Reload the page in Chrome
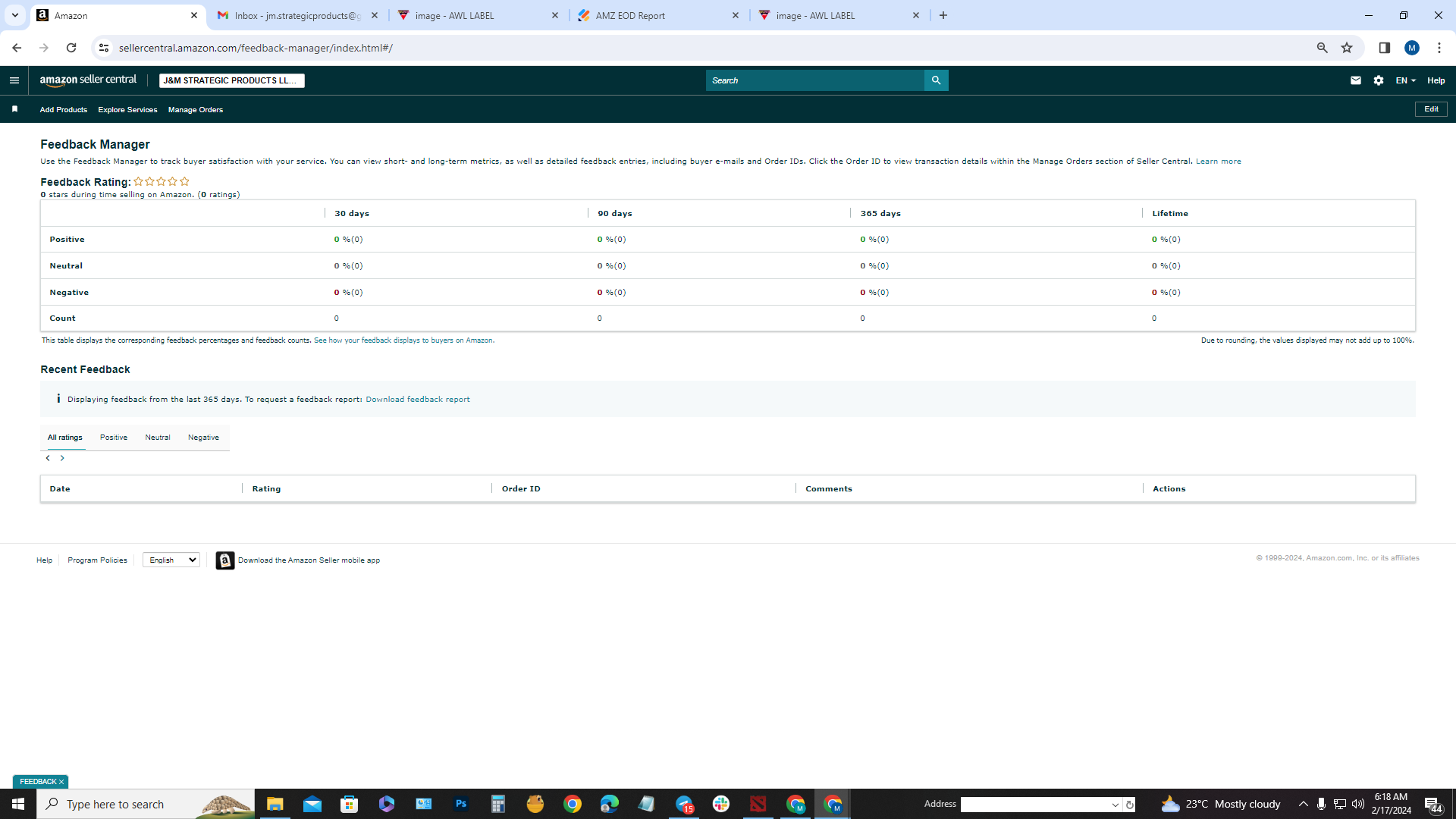The width and height of the screenshot is (1456, 819). click(x=71, y=48)
